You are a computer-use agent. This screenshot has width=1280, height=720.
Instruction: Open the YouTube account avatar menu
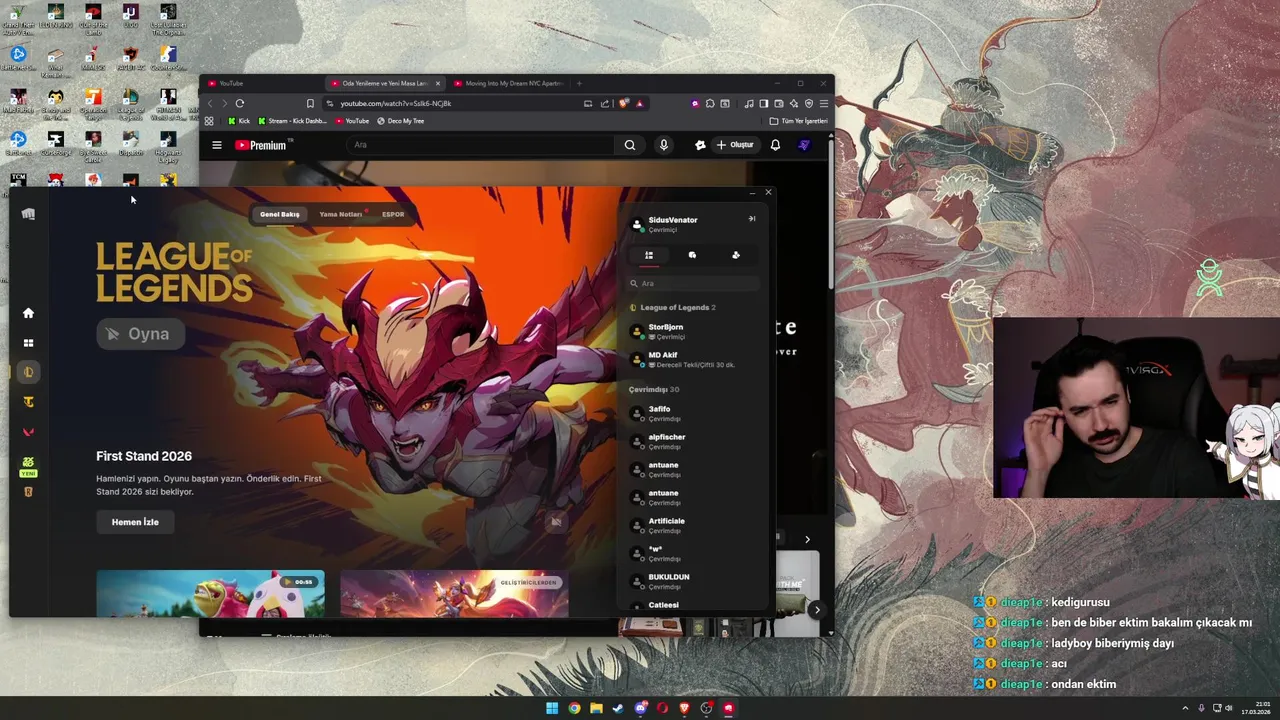coord(804,145)
